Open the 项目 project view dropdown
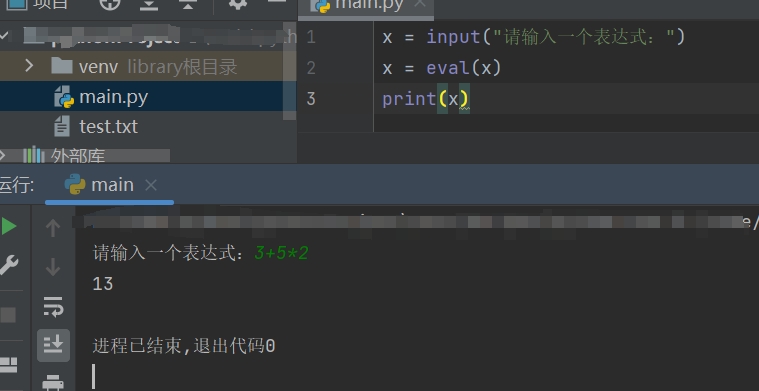Image resolution: width=759 pixels, height=391 pixels. [x=38, y=4]
